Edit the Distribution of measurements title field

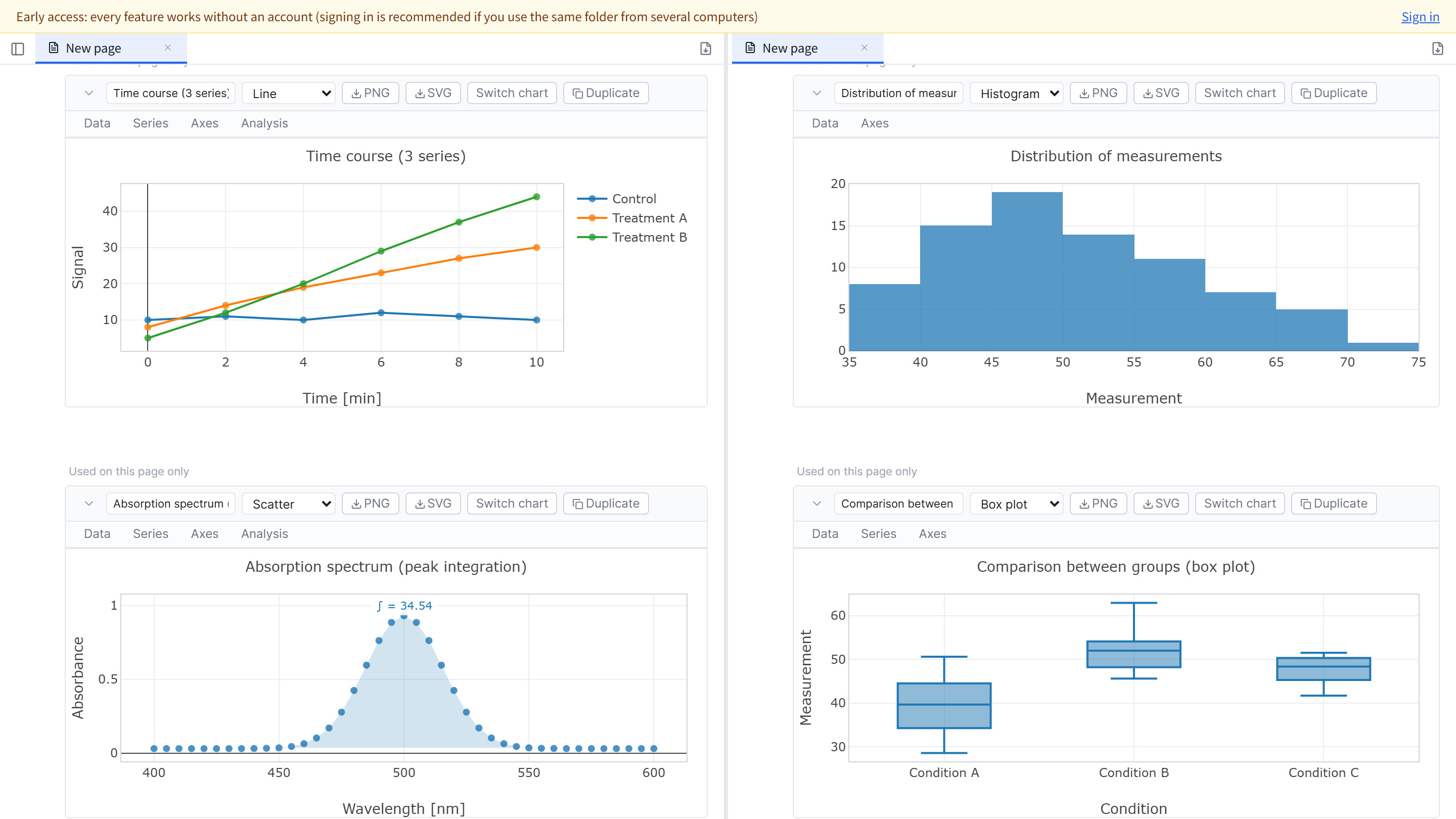(899, 93)
